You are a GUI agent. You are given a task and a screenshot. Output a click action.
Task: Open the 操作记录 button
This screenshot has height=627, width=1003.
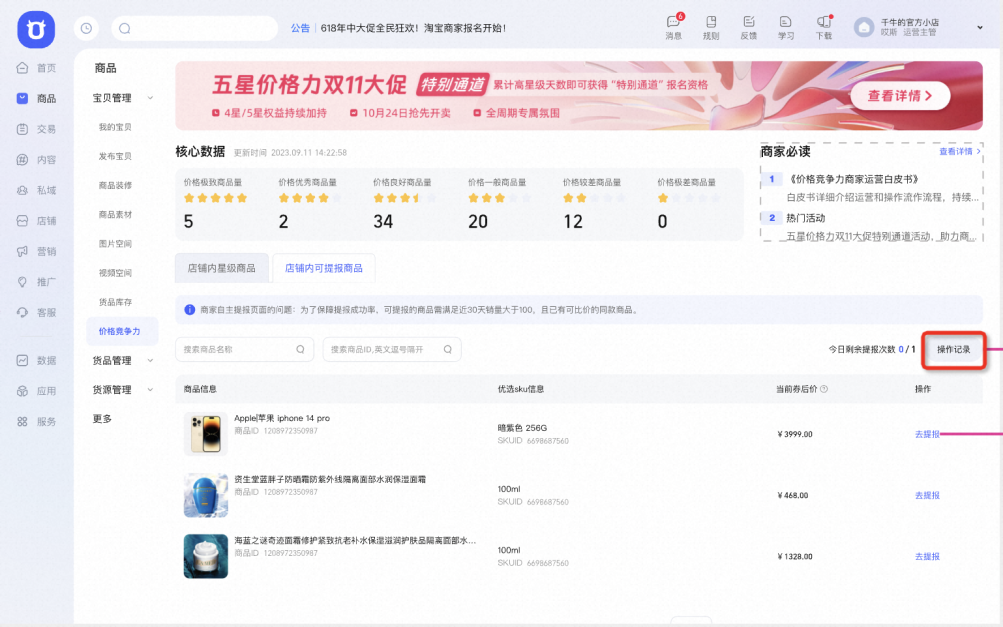click(954, 349)
